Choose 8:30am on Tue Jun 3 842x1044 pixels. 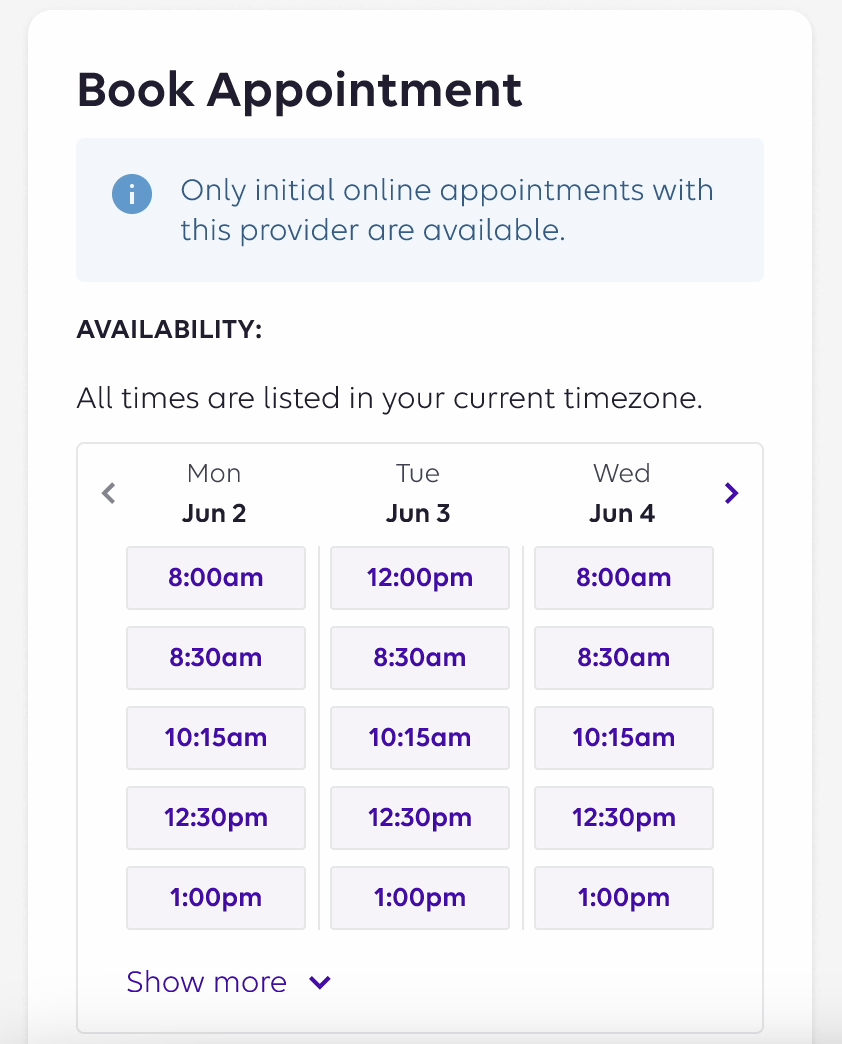[420, 658]
